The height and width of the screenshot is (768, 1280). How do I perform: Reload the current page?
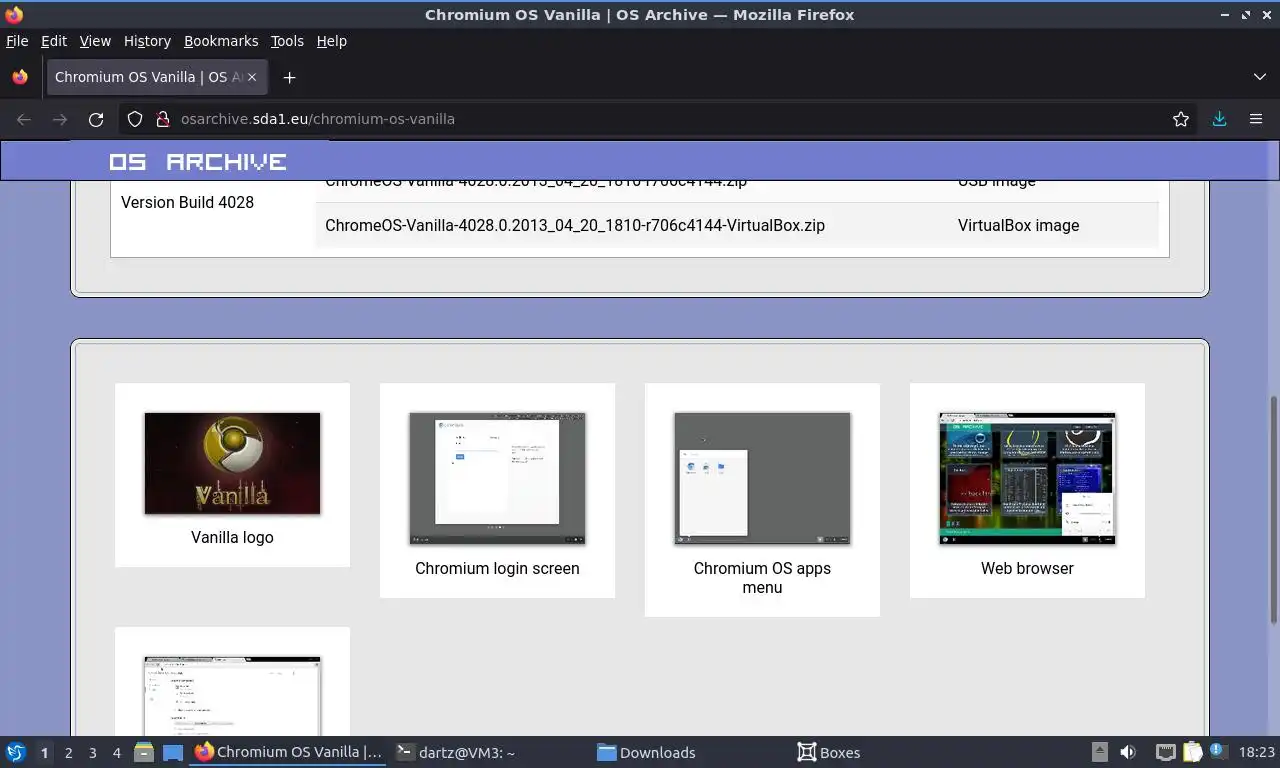(96, 119)
